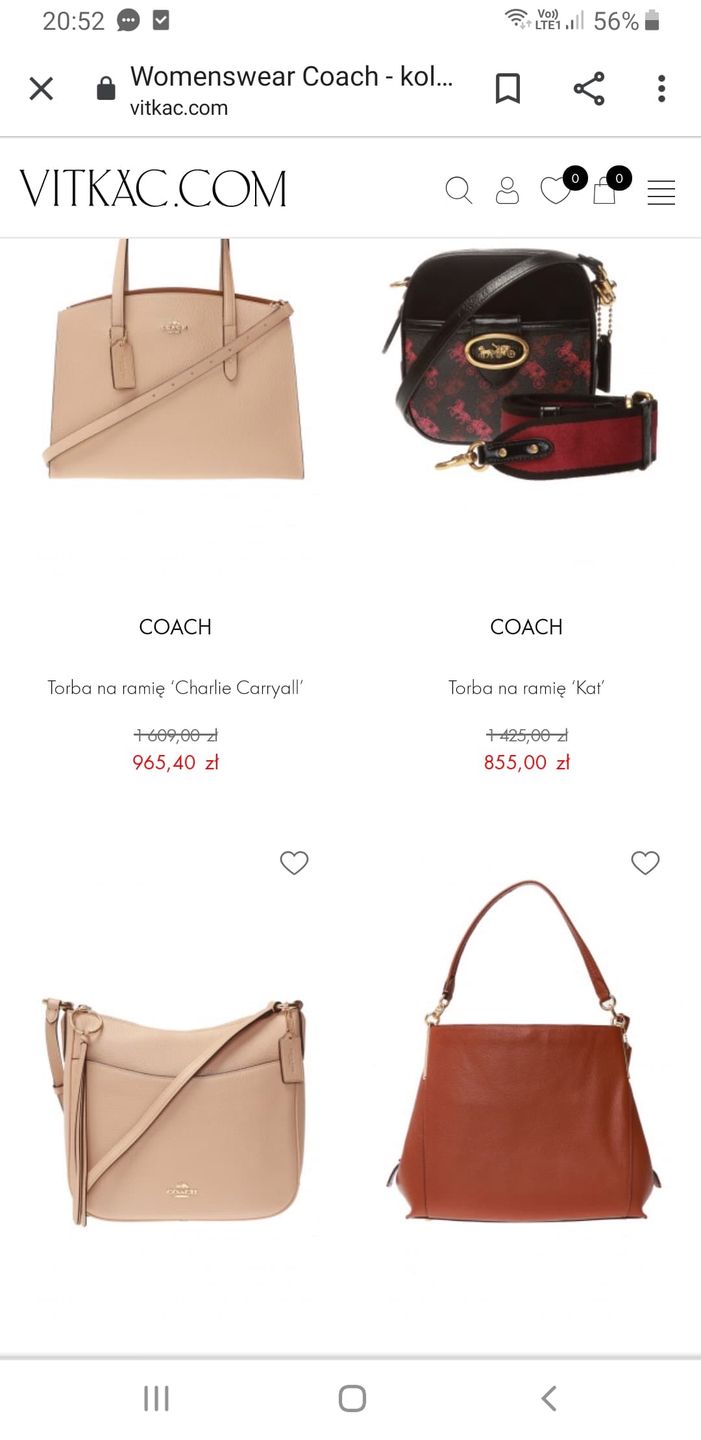Open the Torba na ramię 'Kat' link

point(526,688)
